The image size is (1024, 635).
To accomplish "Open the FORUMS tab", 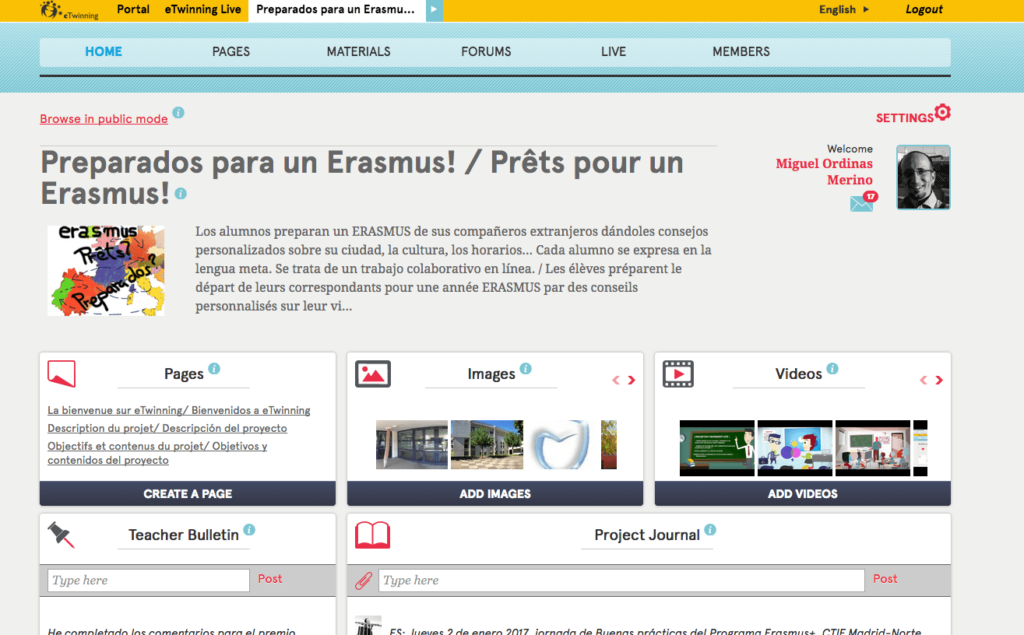I will click(x=486, y=52).
